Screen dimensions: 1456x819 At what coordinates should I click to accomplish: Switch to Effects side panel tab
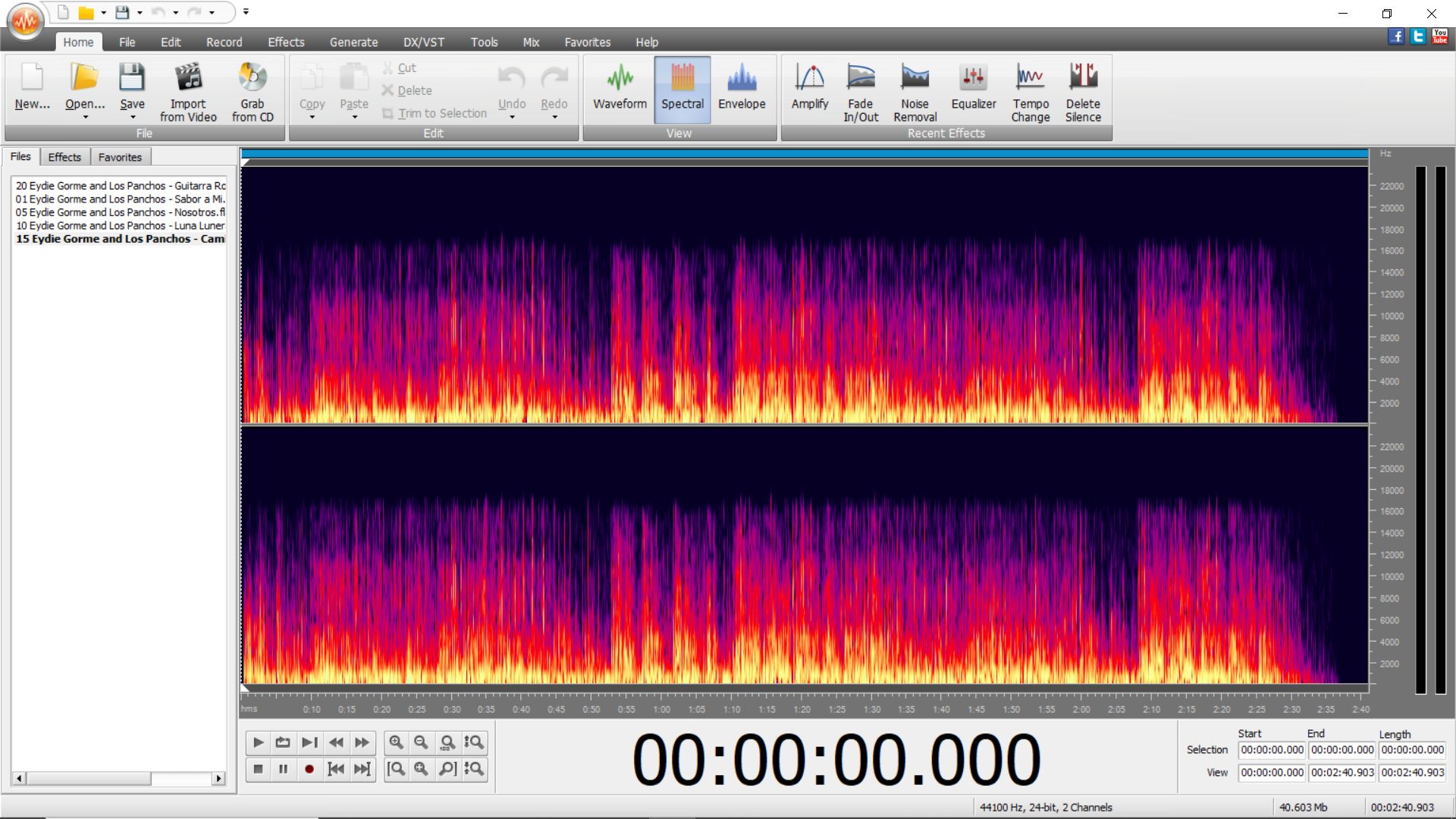[x=64, y=157]
